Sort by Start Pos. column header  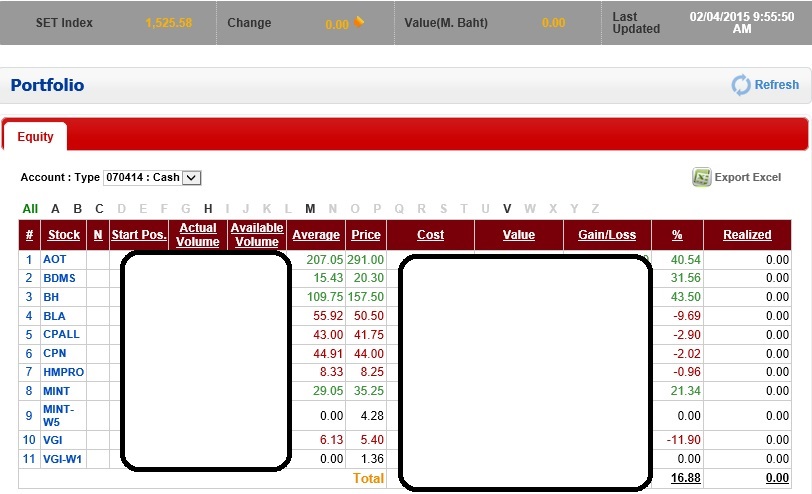pos(139,235)
